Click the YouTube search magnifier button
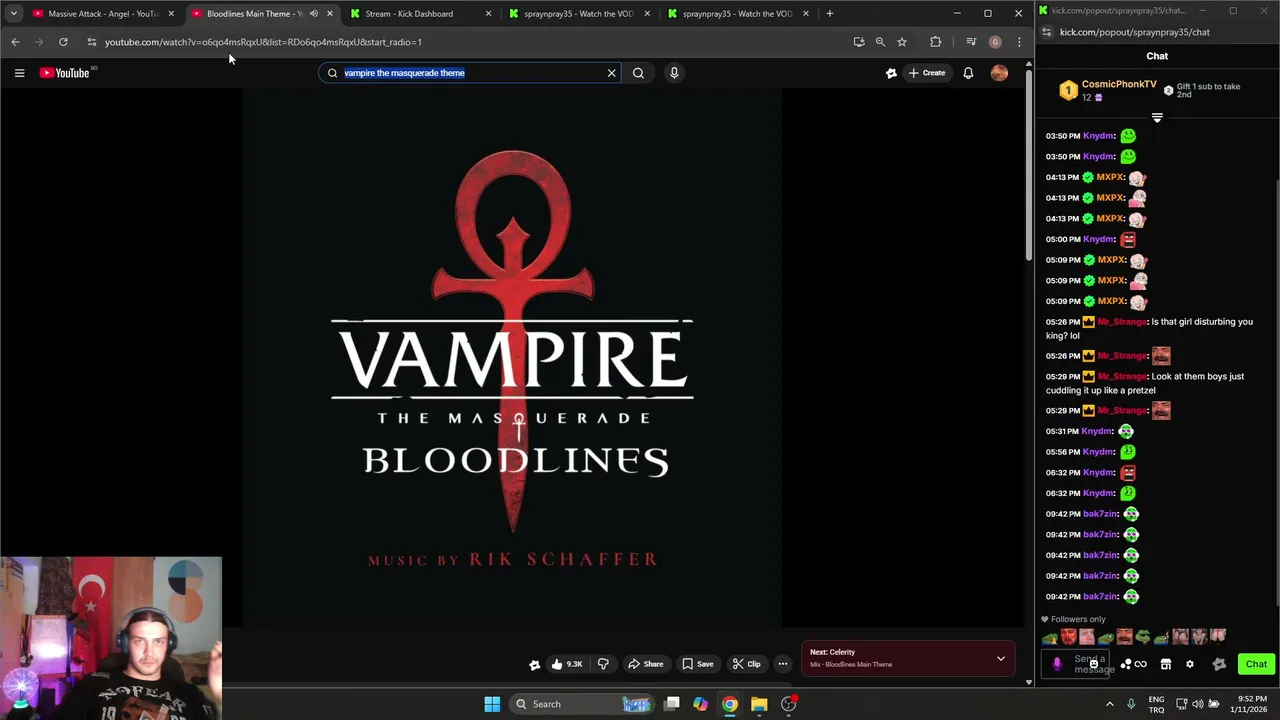 click(638, 73)
